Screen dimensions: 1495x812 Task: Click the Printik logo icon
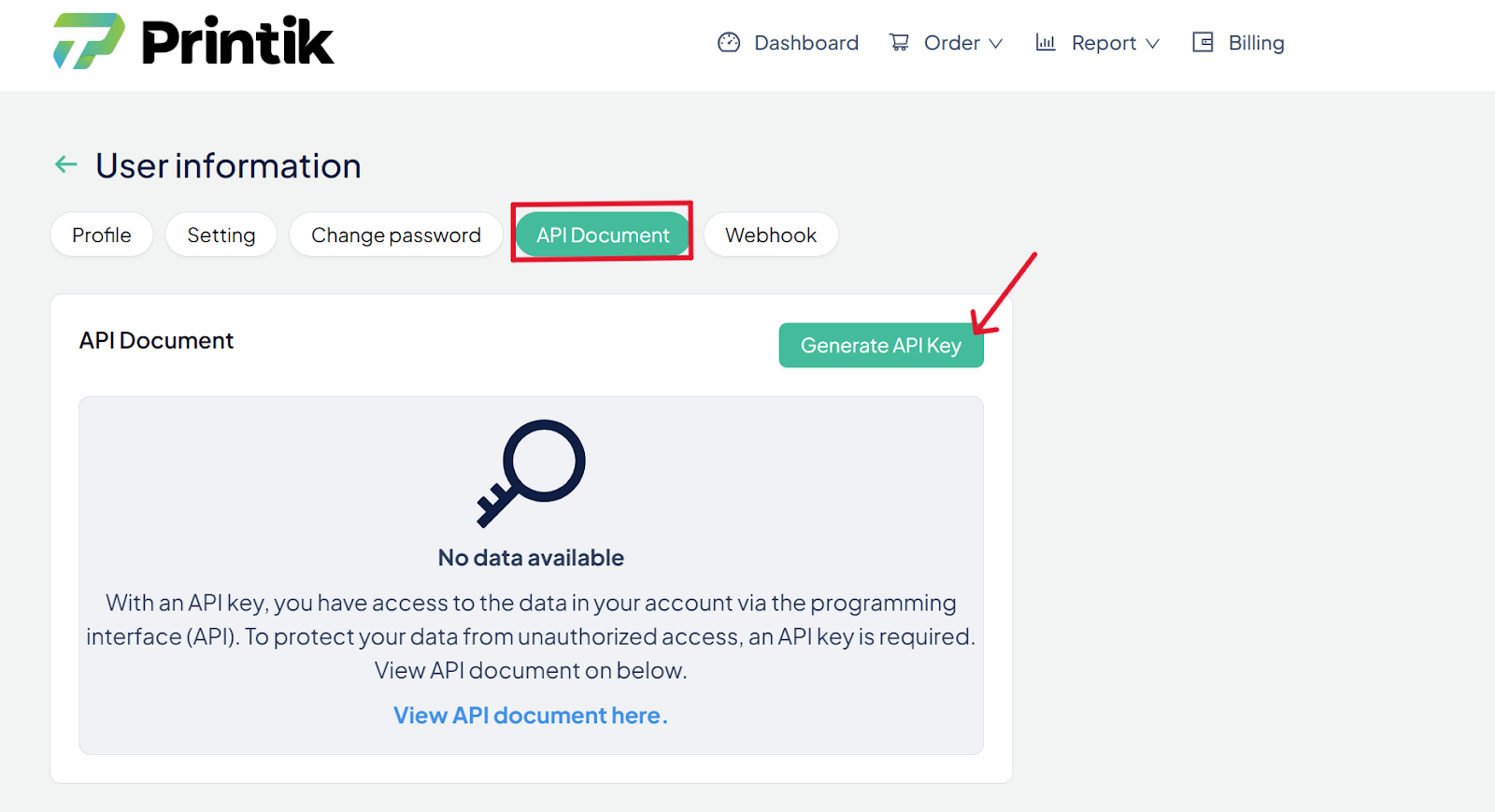point(89,41)
